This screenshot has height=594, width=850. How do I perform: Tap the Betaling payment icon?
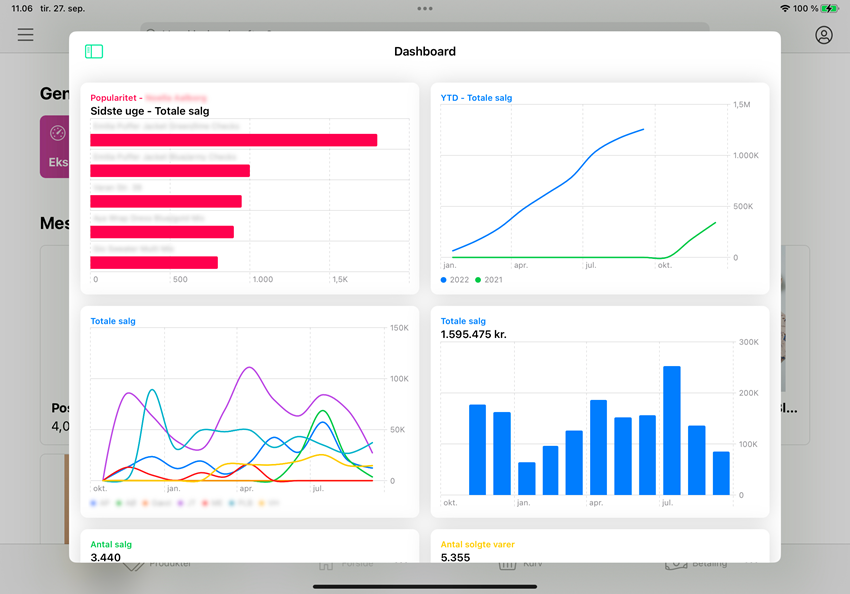677,564
